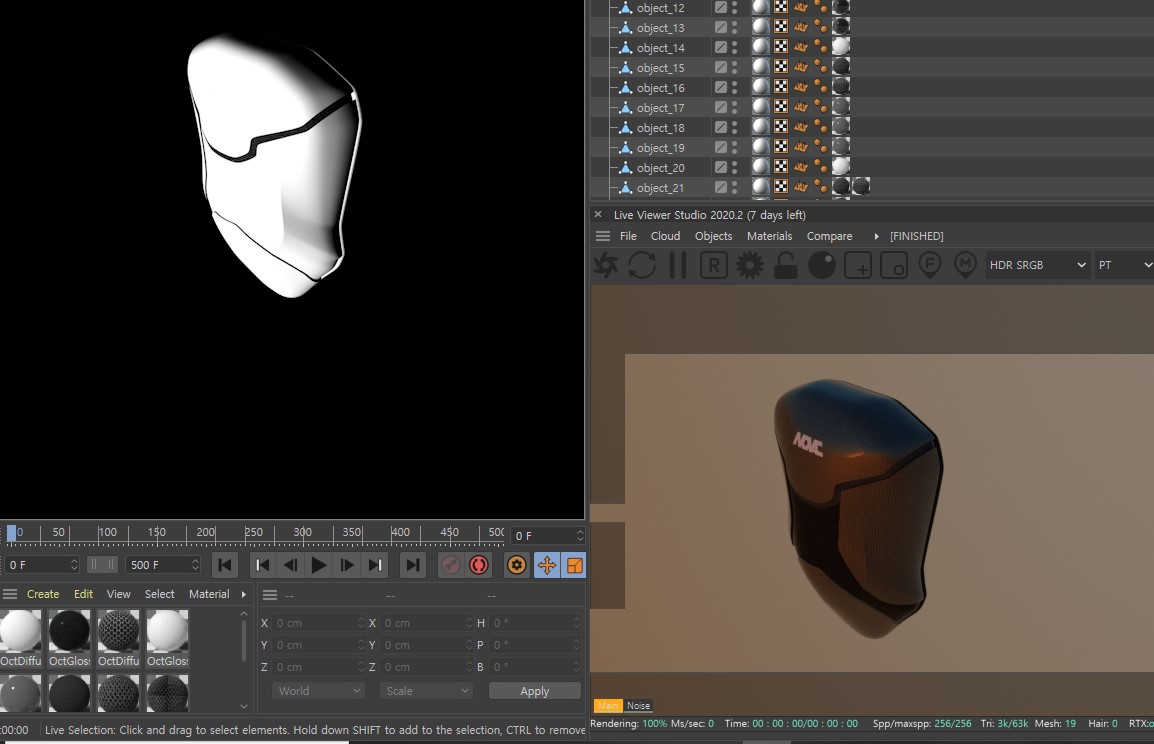Screen dimensions: 1154x744
Task: Toggle visibility dots for object_12
Action: (734, 7)
